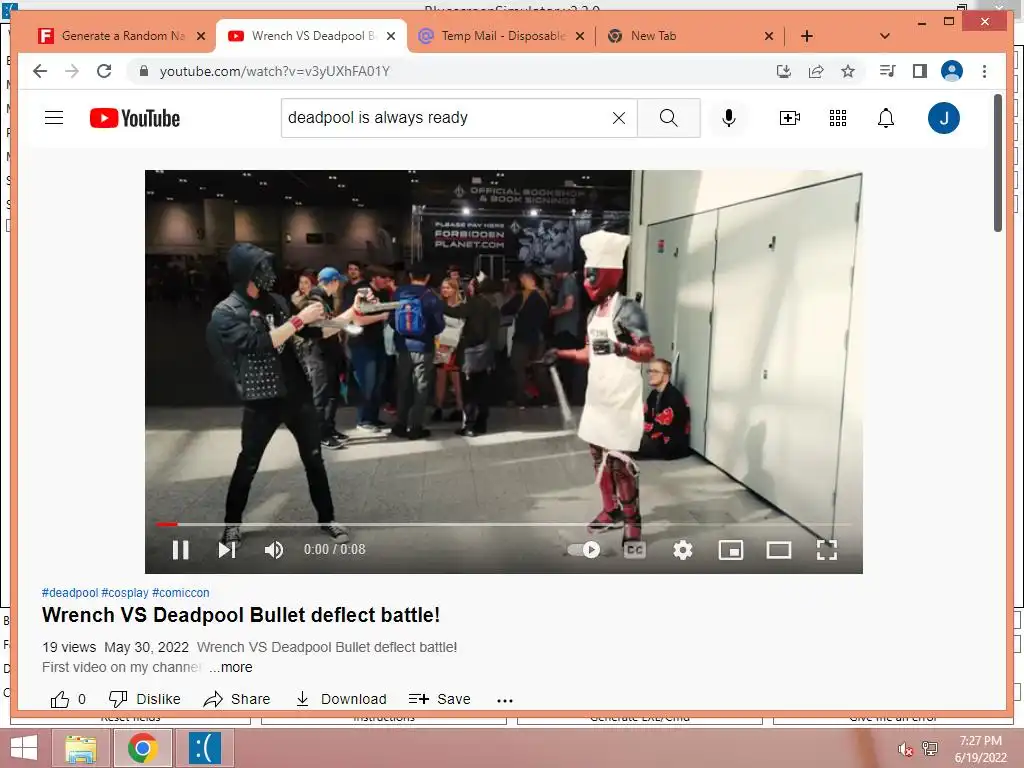Go back in browser history
Image resolution: width=1024 pixels, height=768 pixels.
click(x=40, y=71)
